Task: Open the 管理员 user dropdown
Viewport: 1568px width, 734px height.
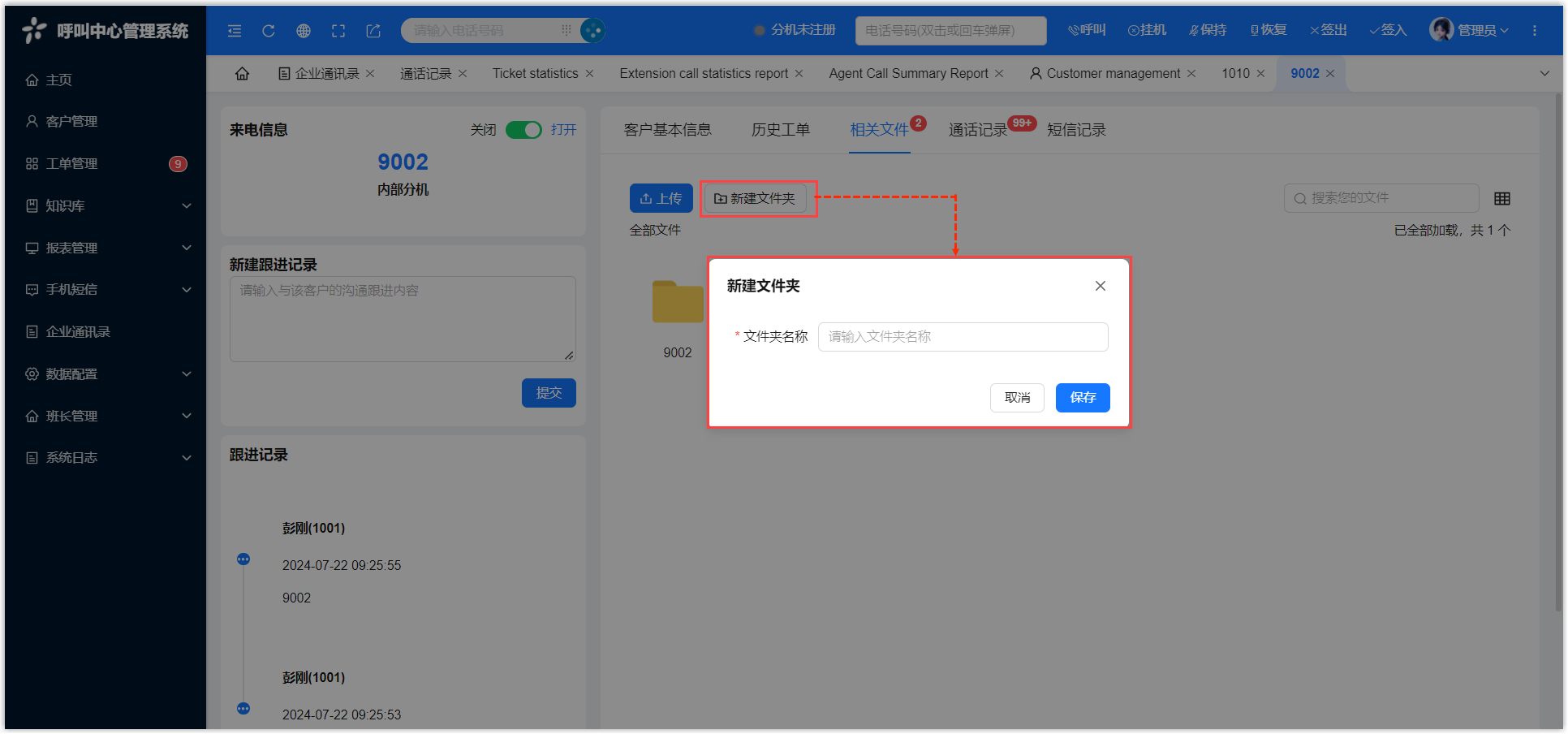Action: point(1470,30)
